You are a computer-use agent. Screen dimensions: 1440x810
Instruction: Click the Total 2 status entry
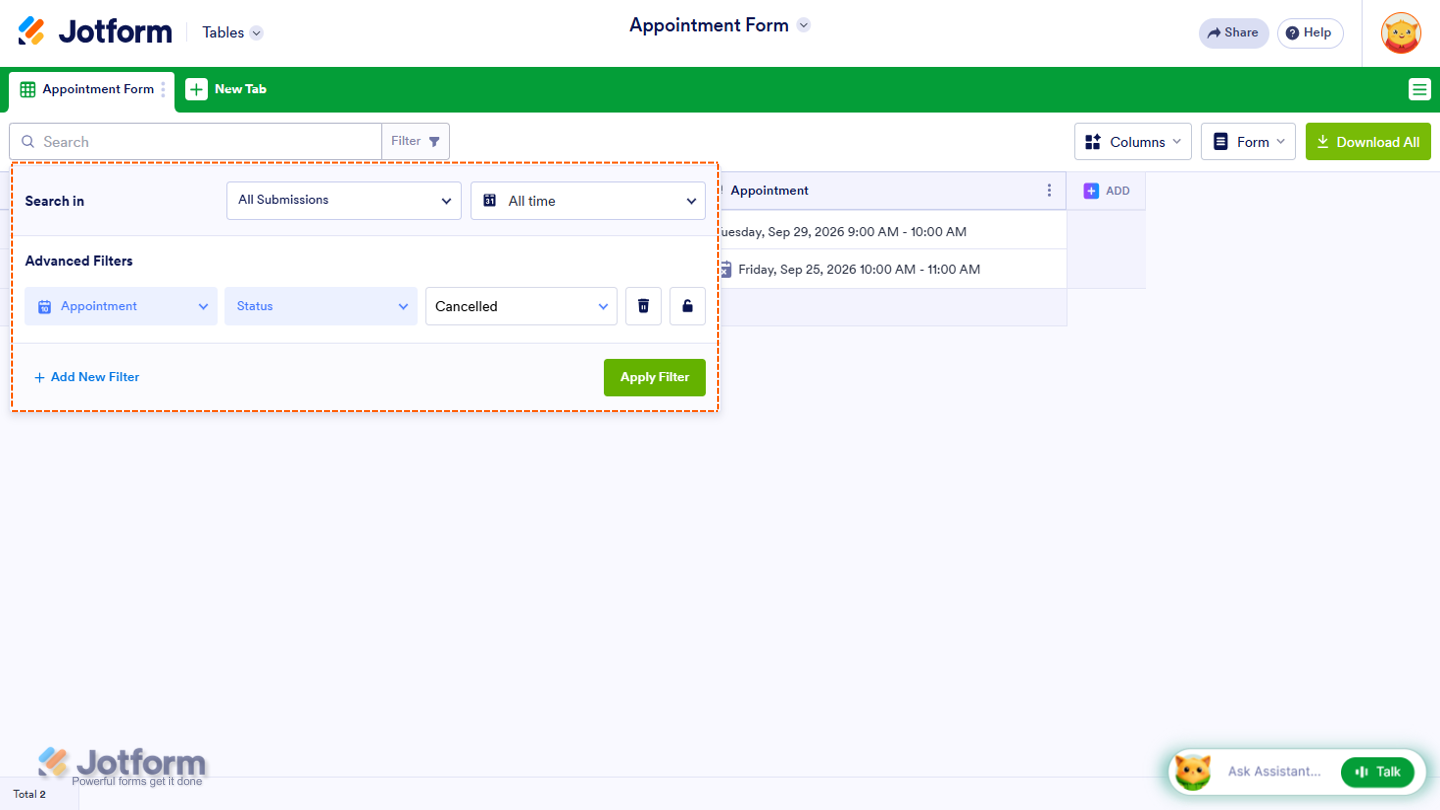click(30, 794)
